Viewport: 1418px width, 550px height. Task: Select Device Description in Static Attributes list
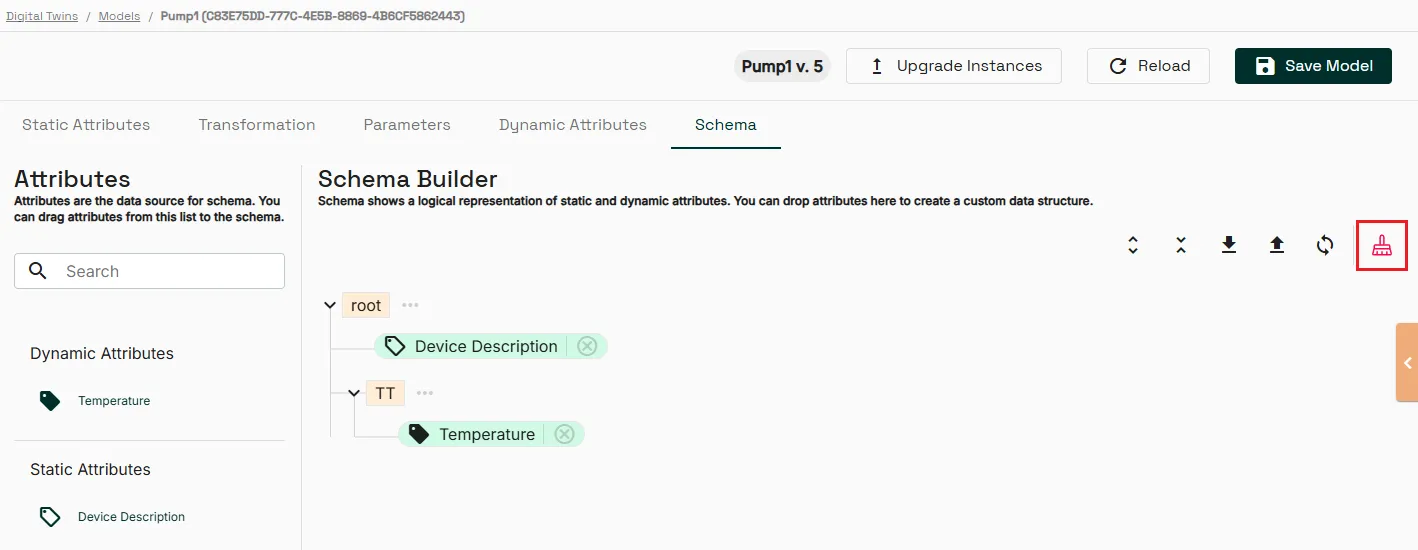click(x=131, y=517)
